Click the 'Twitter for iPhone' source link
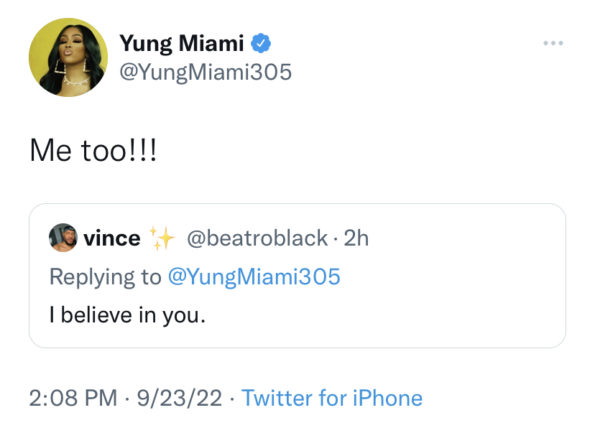595x428 pixels. click(332, 398)
